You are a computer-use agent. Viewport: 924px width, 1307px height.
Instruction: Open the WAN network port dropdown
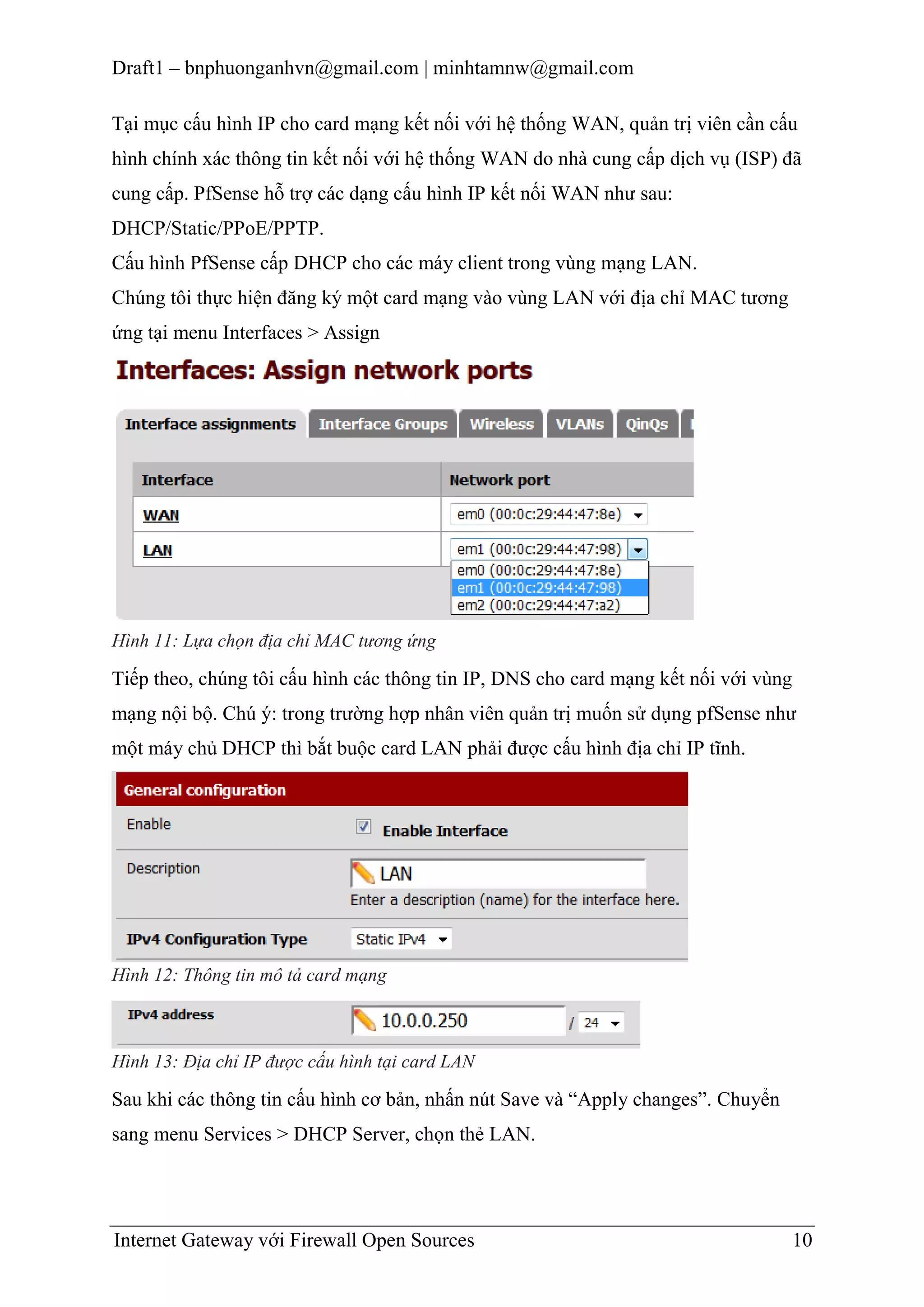pyautogui.click(x=548, y=515)
